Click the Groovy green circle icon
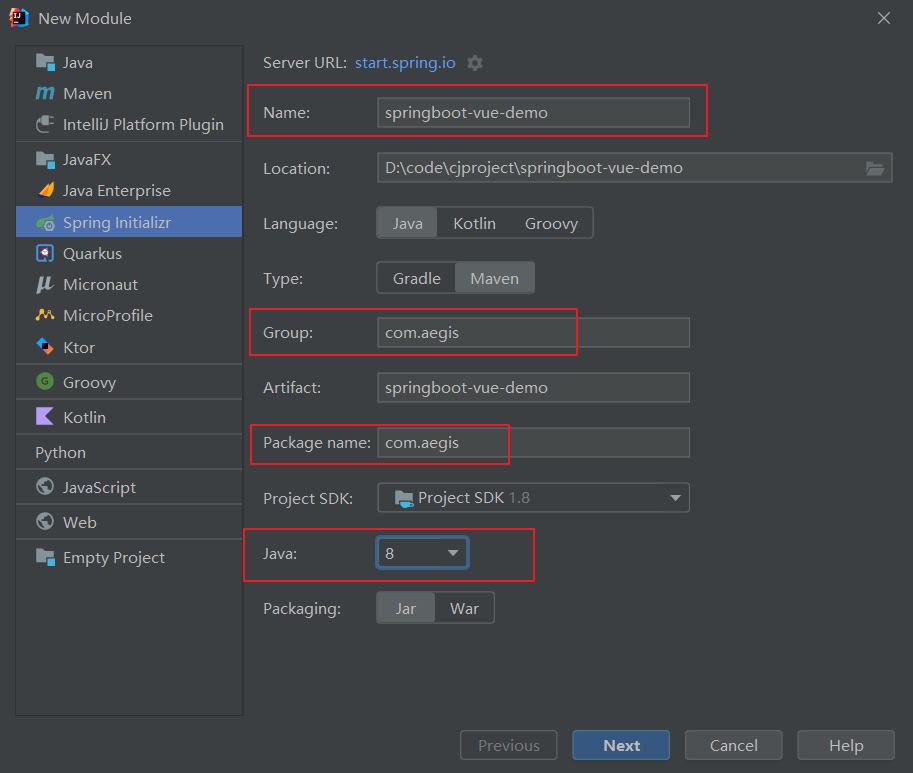Image resolution: width=913 pixels, height=773 pixels. (45, 382)
